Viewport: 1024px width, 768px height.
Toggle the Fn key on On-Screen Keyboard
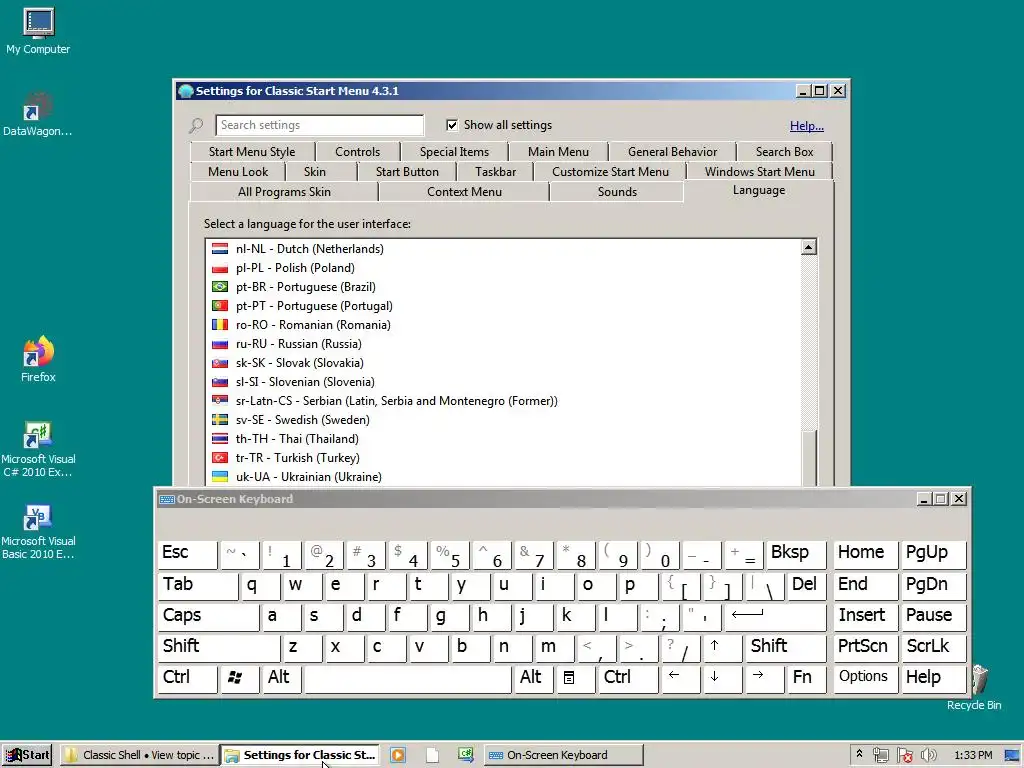(x=807, y=678)
